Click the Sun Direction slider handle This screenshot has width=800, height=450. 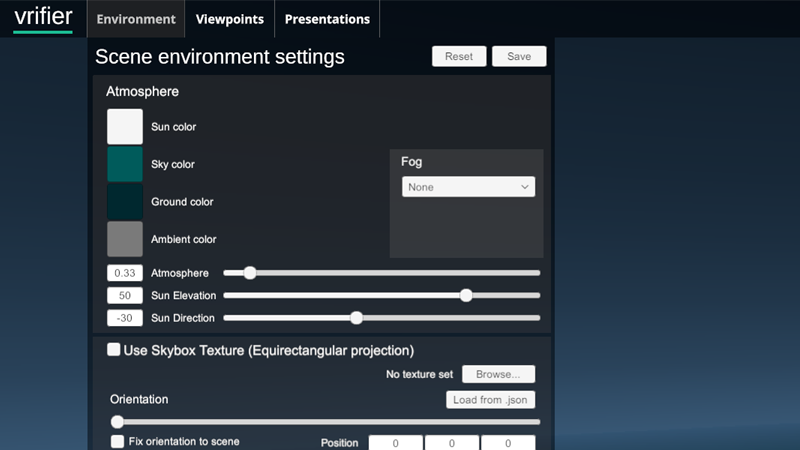[356, 318]
